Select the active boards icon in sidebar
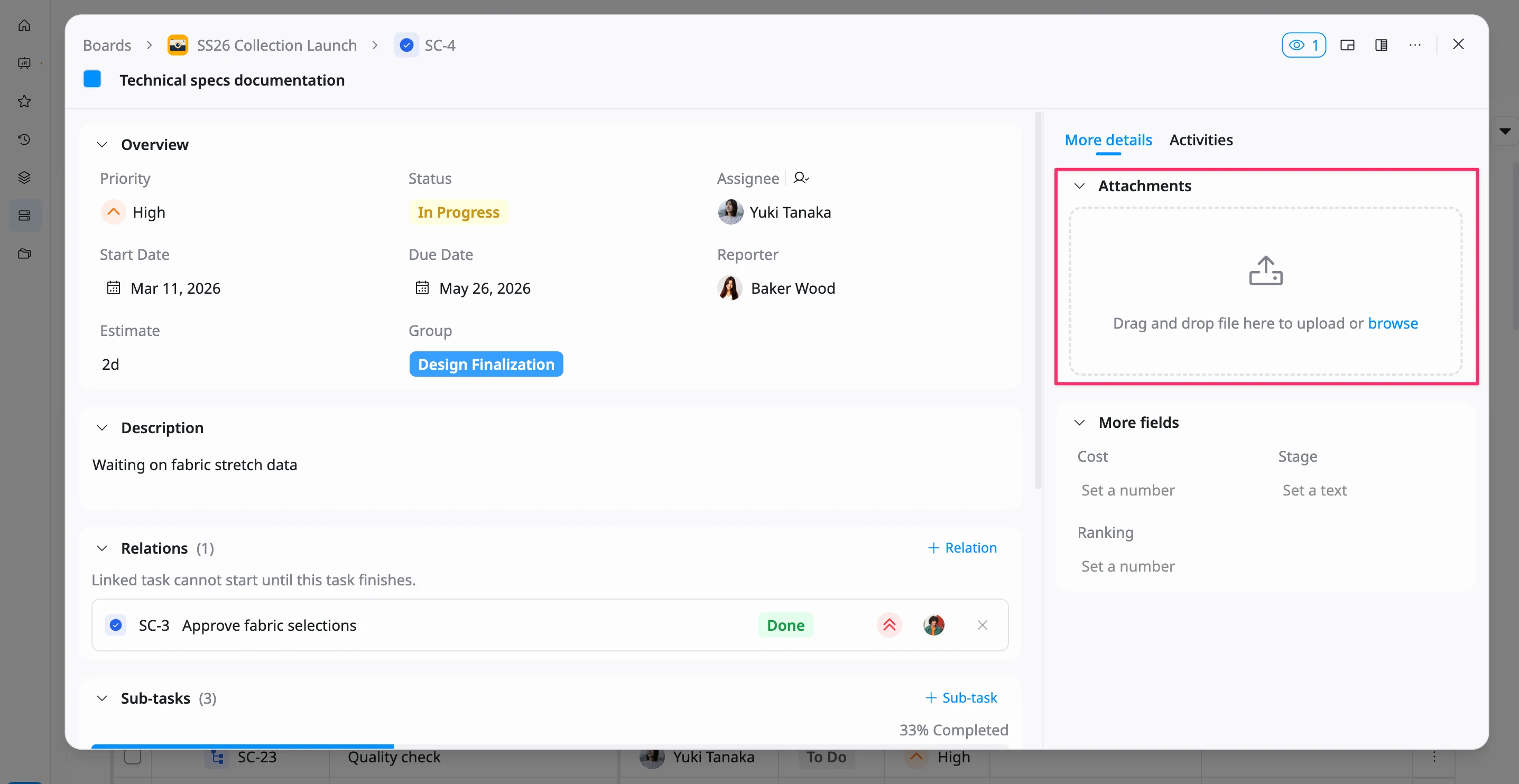This screenshot has height=784, width=1519. click(24, 216)
